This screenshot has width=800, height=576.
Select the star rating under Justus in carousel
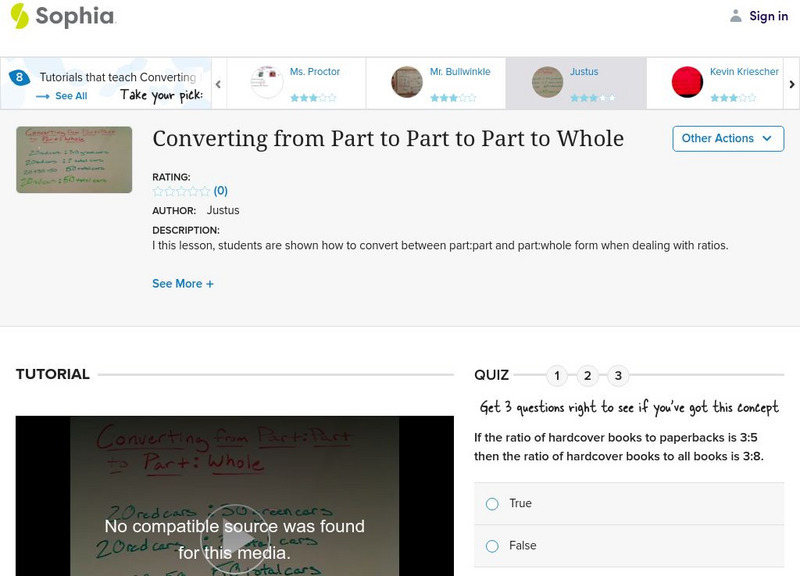click(593, 98)
